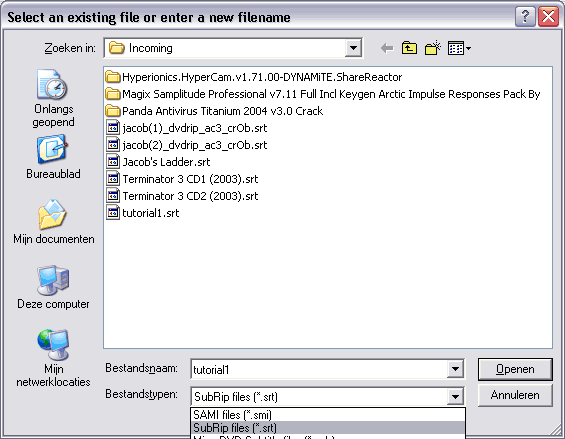
Task: Close the file dialog window
Action: (548, 17)
